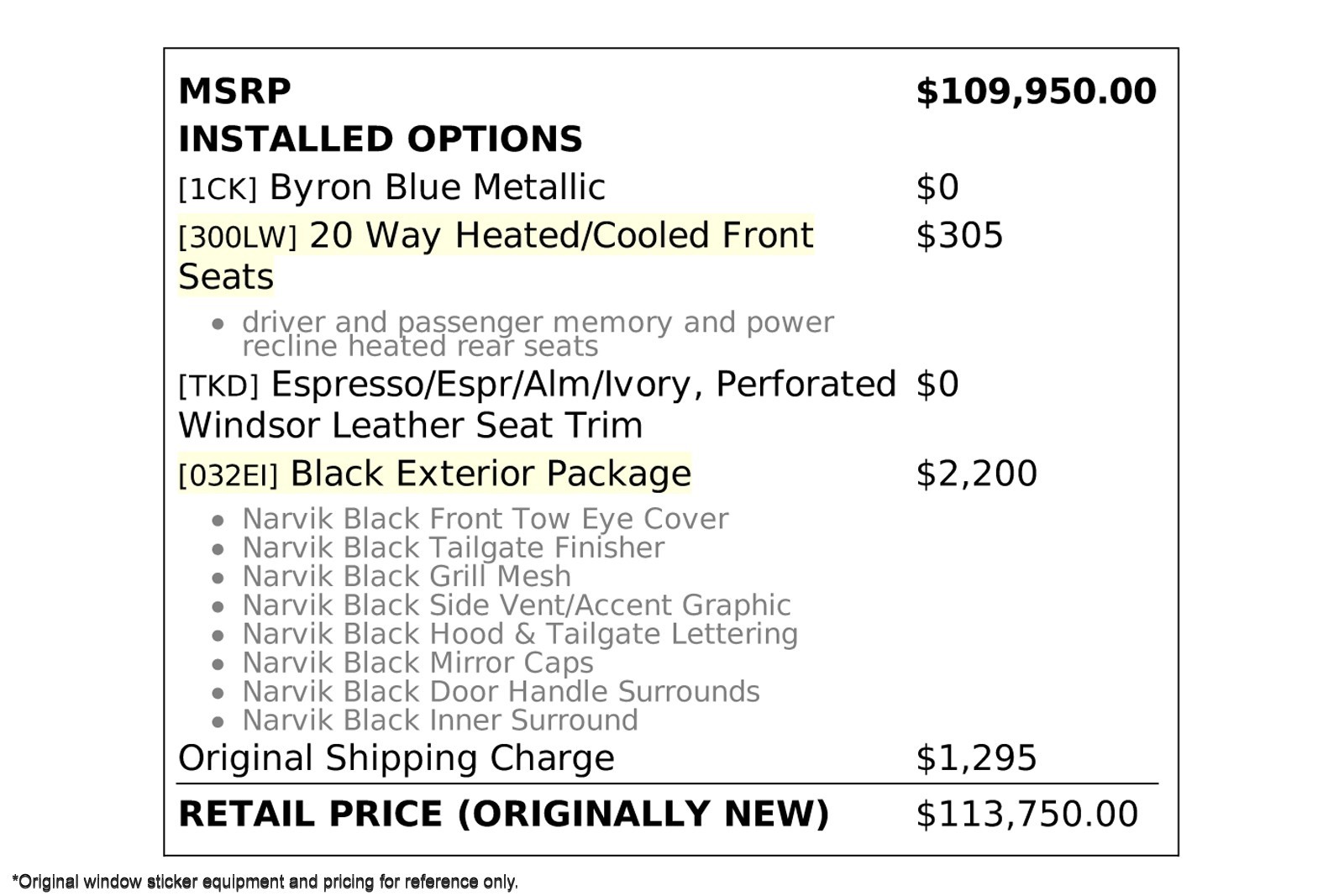Open the highlighted Black Exterior Package
This screenshot has height=896, width=1344.
[x=490, y=474]
